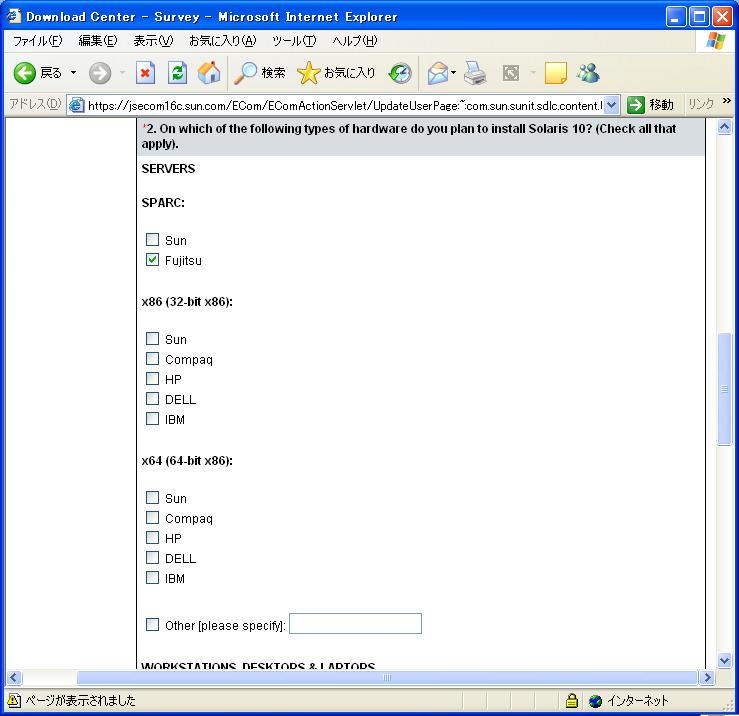Open the Search (検索) magnifier button
Screen dimensions: 739x716
(x=260, y=73)
